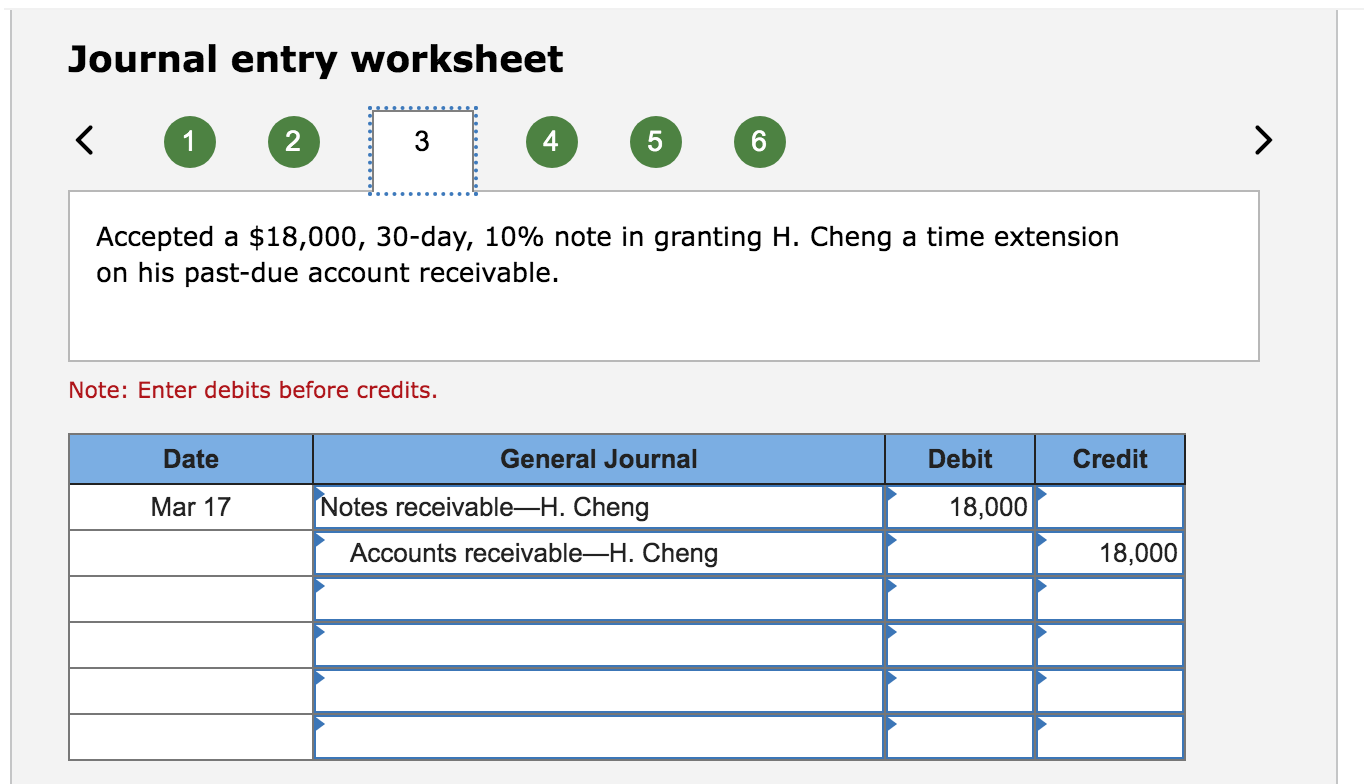Select the fifth row General Journal account field
The width and height of the screenshot is (1364, 784).
click(599, 691)
